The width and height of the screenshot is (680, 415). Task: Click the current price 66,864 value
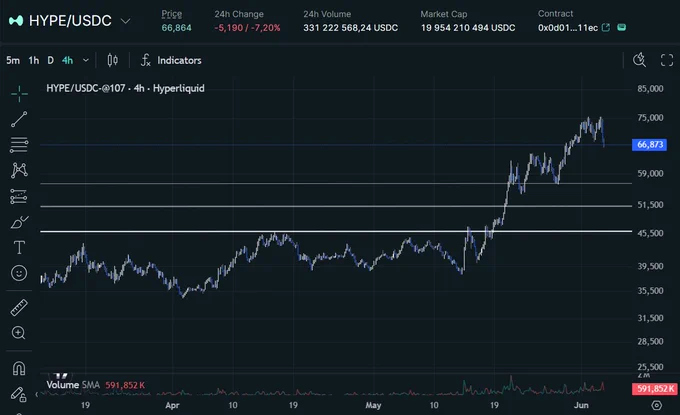(177, 28)
